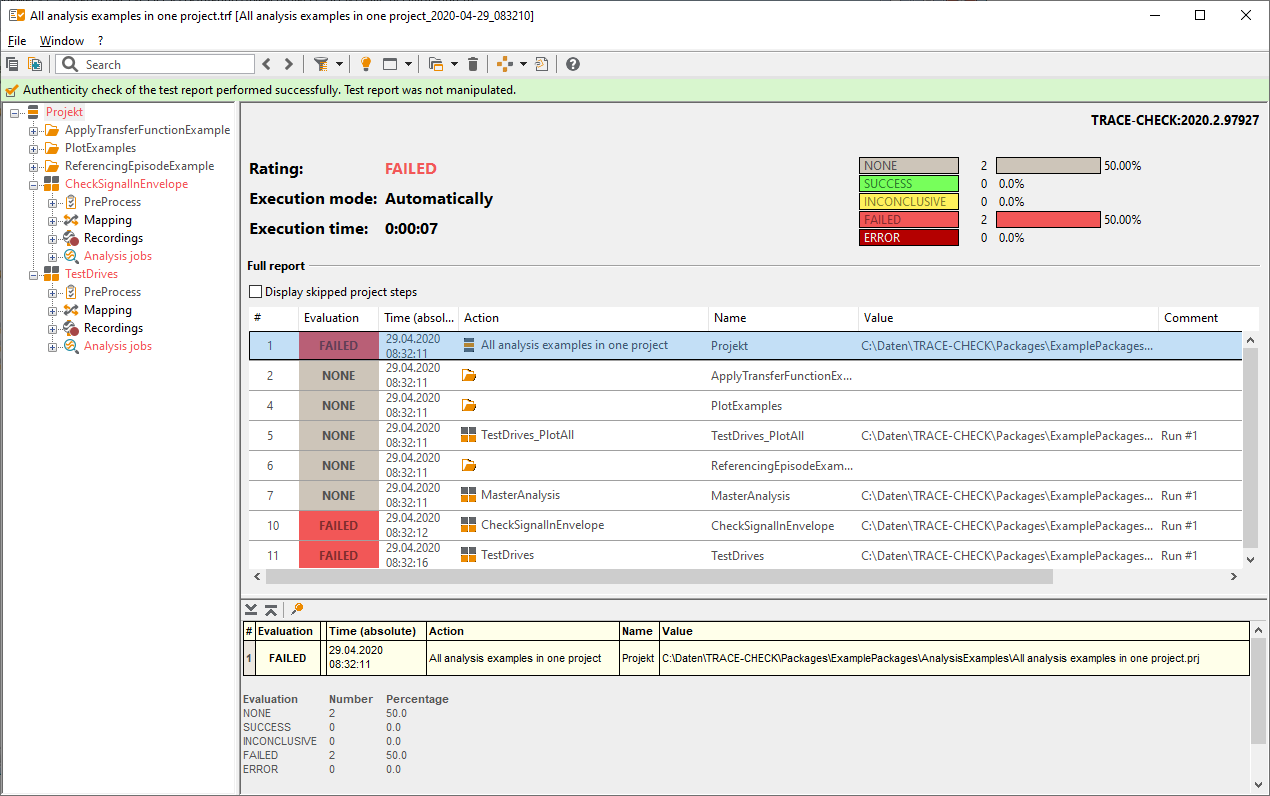Click the orange light bulb icon

pos(366,64)
